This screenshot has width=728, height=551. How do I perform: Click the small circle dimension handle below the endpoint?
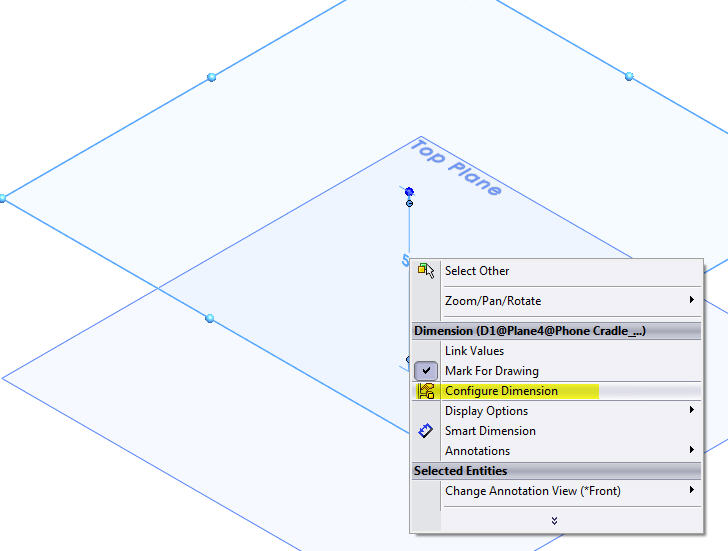click(x=409, y=203)
